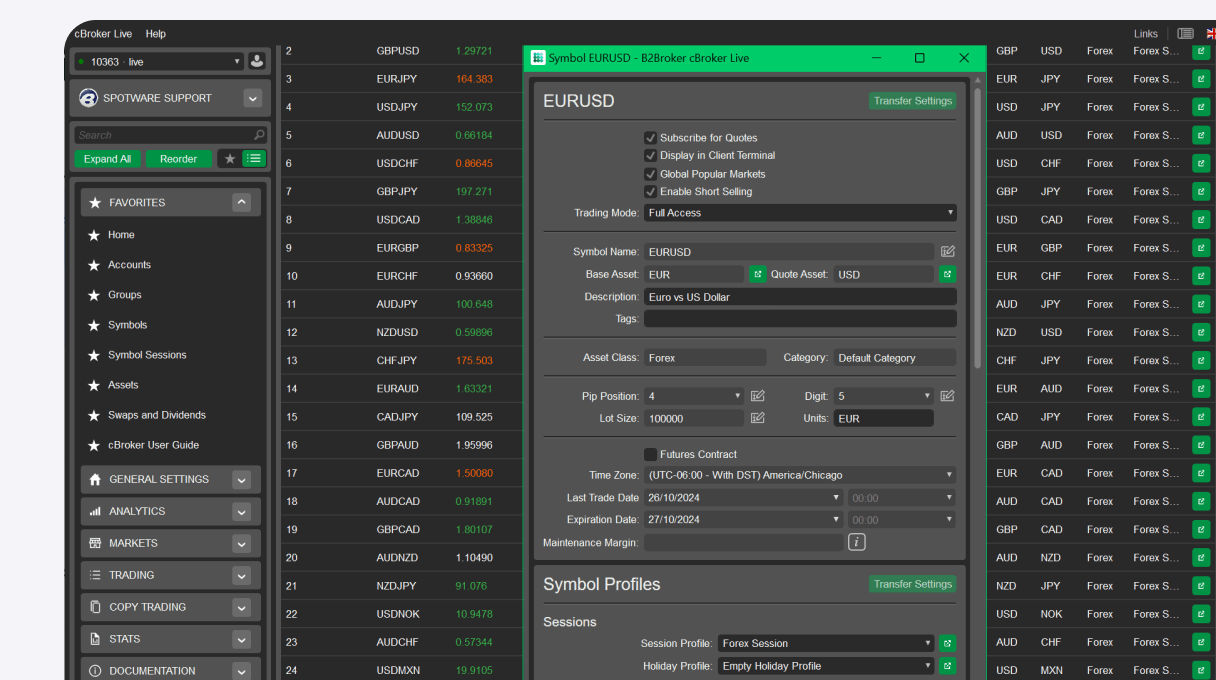
Task: Open the Holiday Profile dropdown
Action: click(826, 666)
